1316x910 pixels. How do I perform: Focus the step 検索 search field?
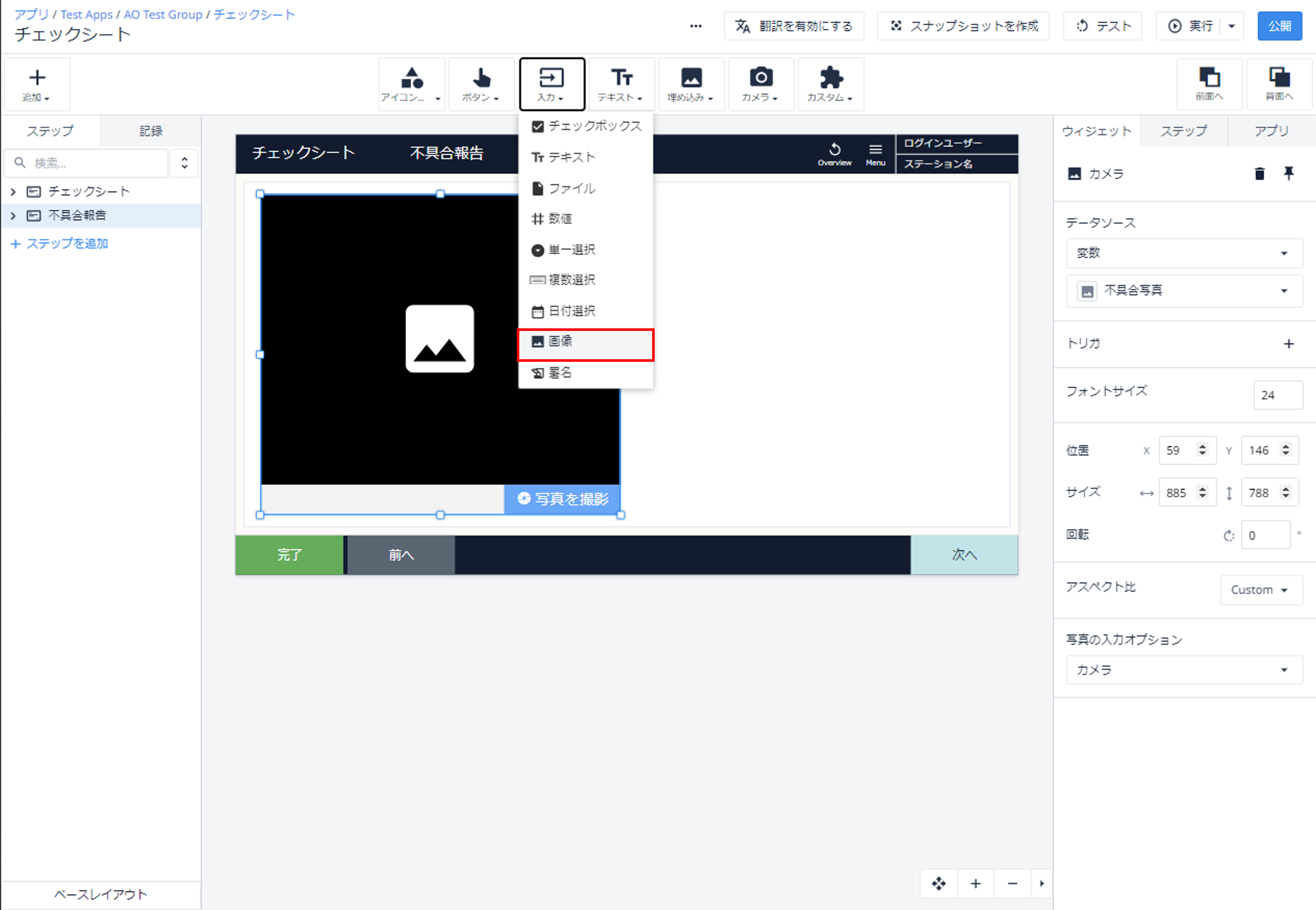click(x=86, y=163)
